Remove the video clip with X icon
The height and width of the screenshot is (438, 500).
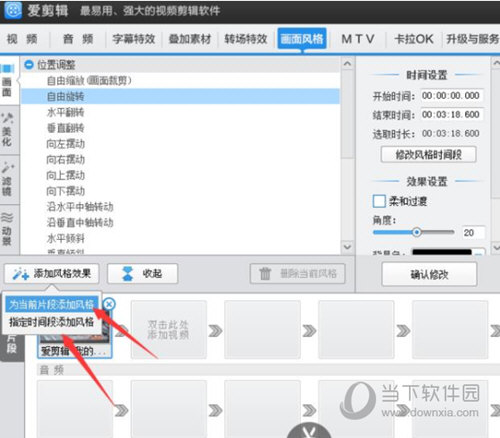[109, 304]
